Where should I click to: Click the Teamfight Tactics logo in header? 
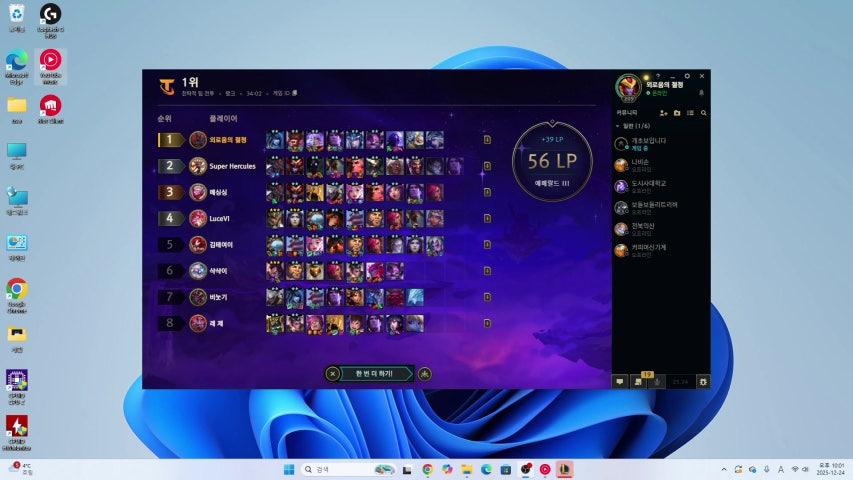click(x=167, y=87)
